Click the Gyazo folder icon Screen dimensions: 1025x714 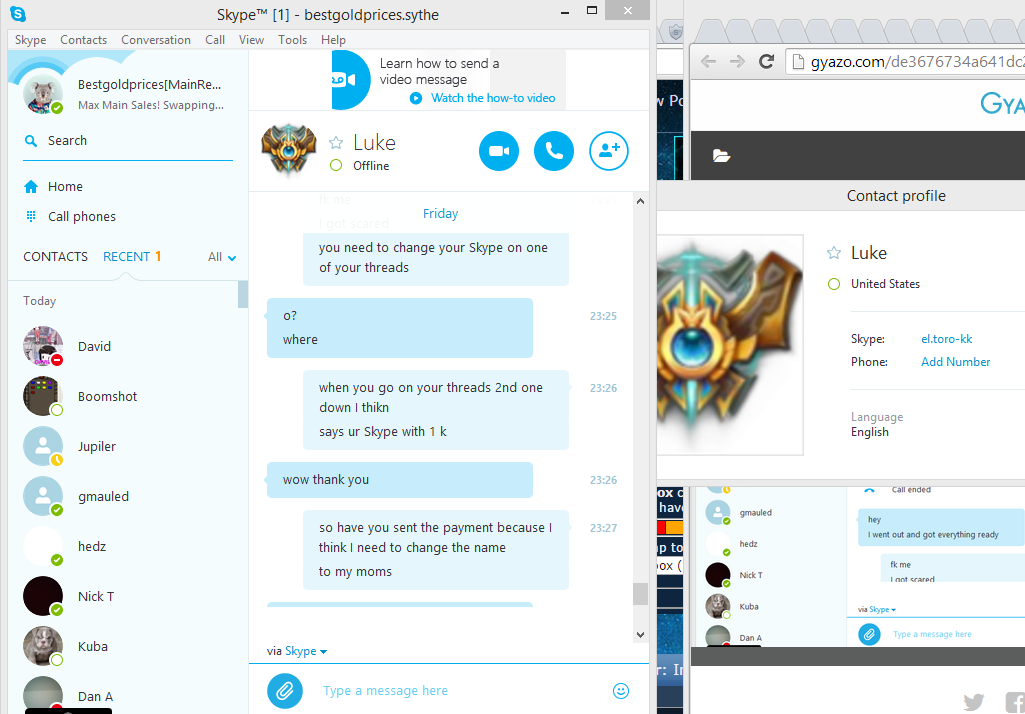pos(722,156)
